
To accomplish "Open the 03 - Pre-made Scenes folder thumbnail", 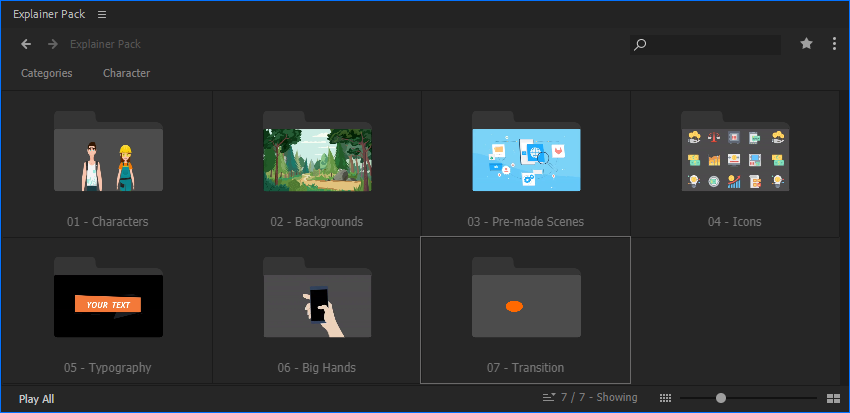I will click(x=526, y=151).
